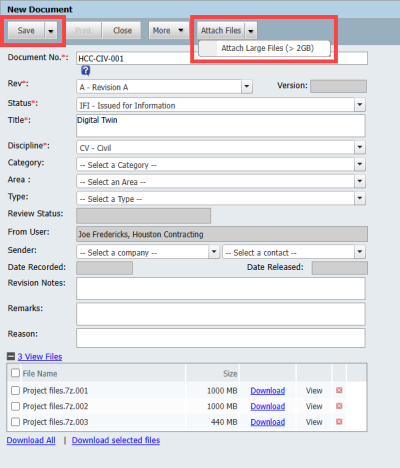Screen dimensions: 400x468
Task: Open the Attach Files dropdown arrow
Action: point(251,31)
